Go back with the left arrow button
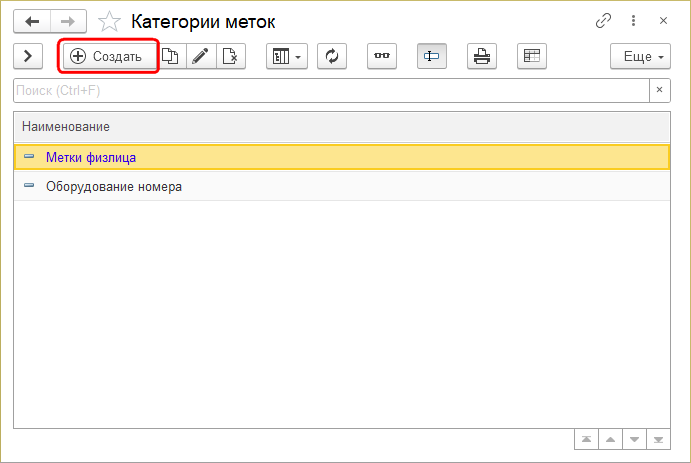691x463 pixels. tap(32, 21)
